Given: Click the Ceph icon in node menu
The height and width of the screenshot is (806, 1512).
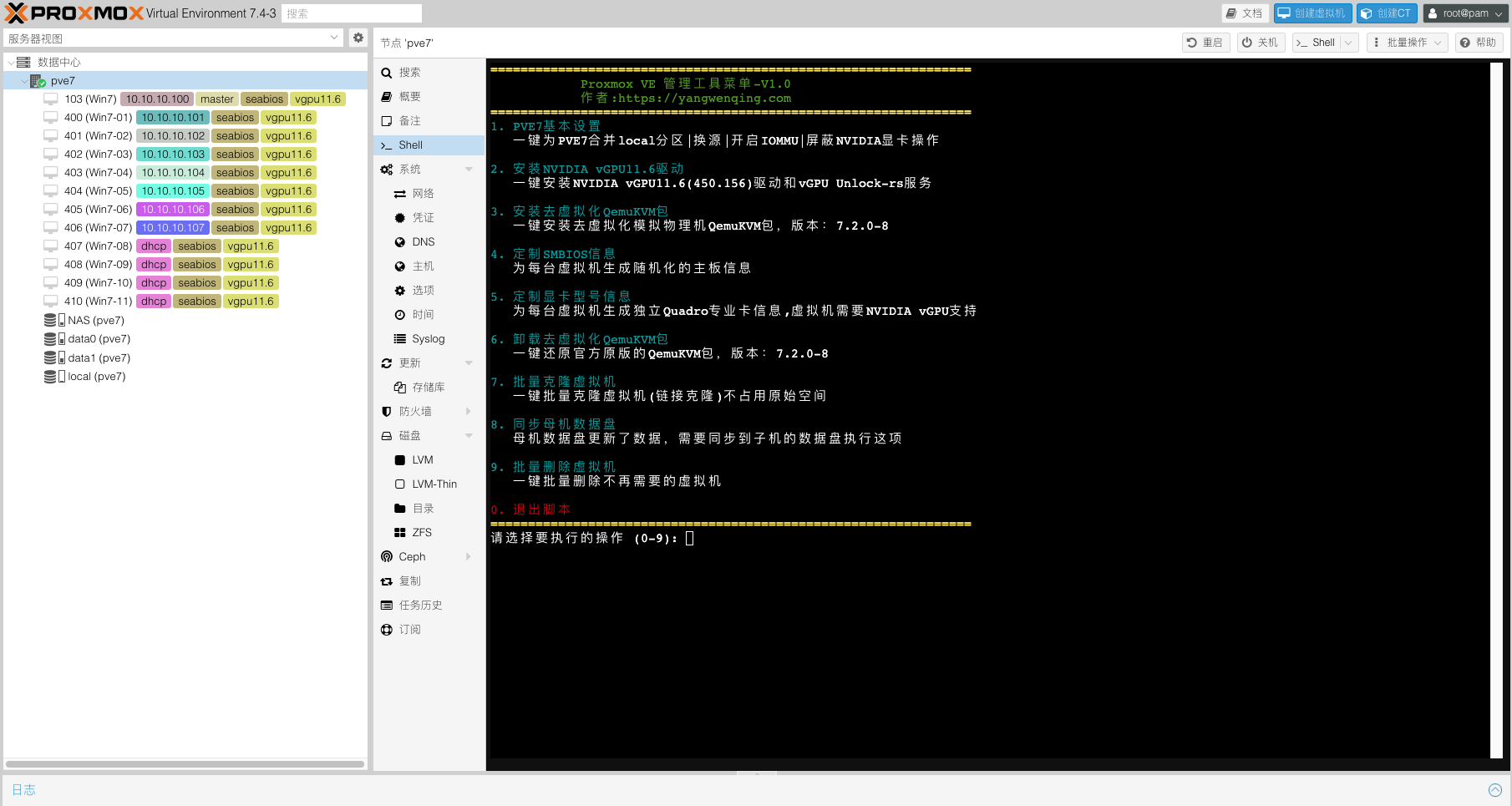Looking at the screenshot, I should (x=387, y=557).
